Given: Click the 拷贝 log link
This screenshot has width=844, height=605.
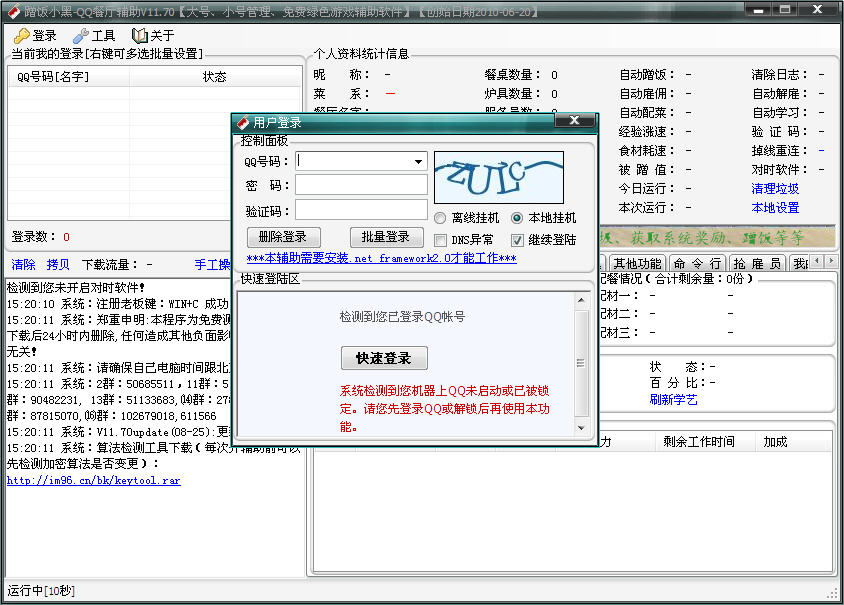Looking at the screenshot, I should coord(58,265).
